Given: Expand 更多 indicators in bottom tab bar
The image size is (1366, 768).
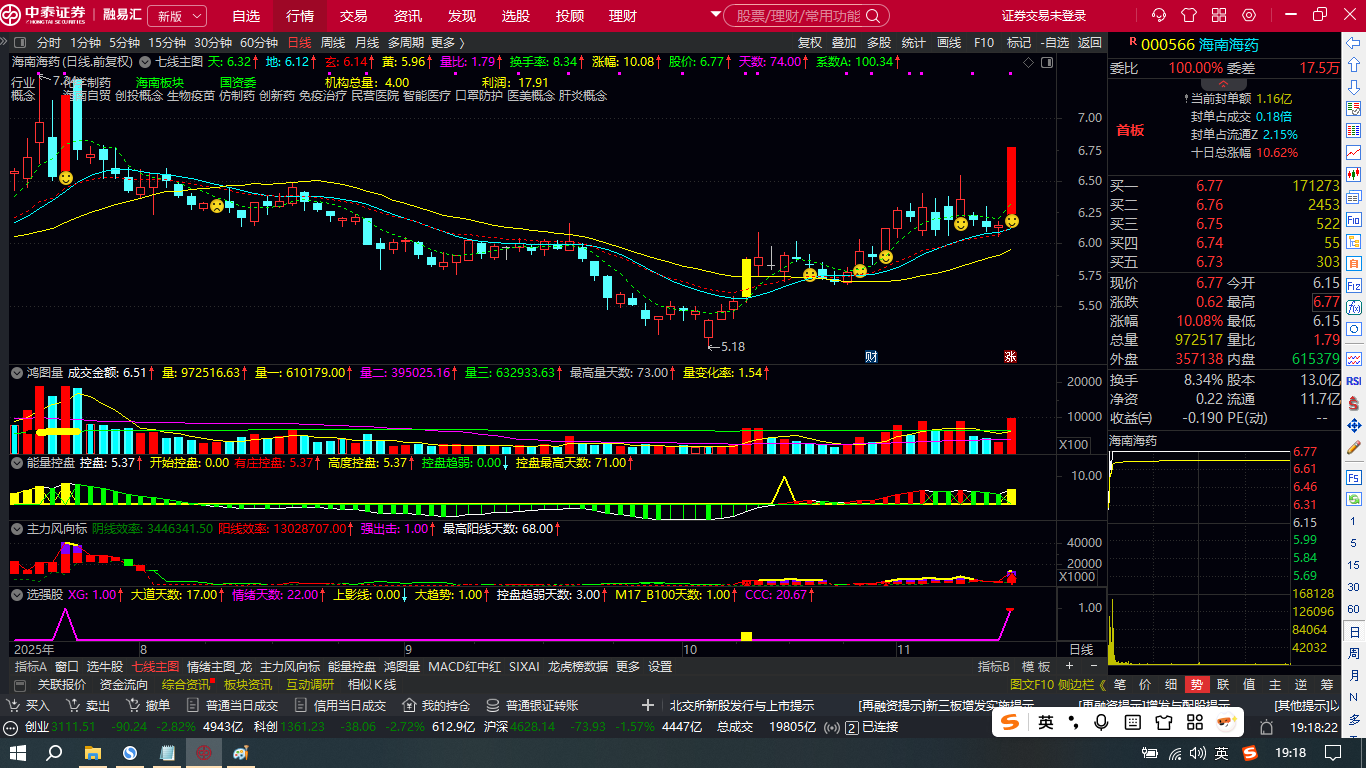Looking at the screenshot, I should [628, 666].
